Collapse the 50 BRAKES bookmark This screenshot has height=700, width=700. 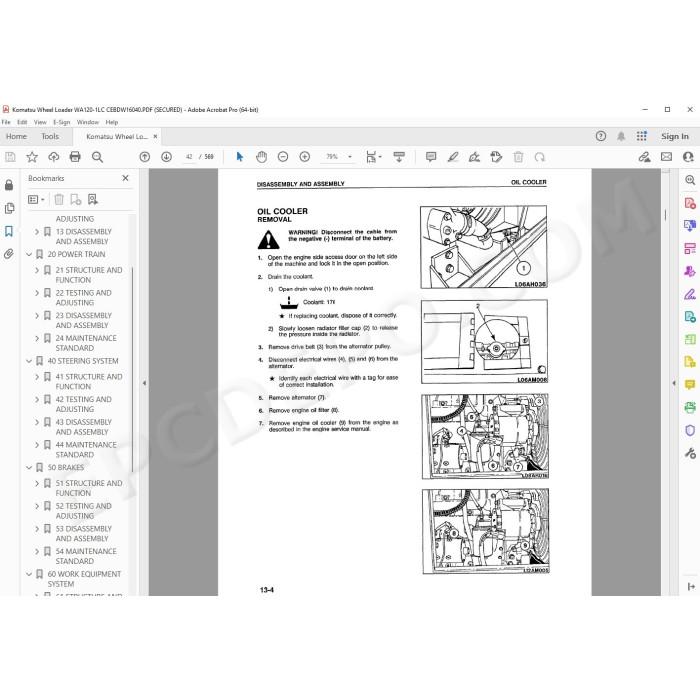(29, 467)
